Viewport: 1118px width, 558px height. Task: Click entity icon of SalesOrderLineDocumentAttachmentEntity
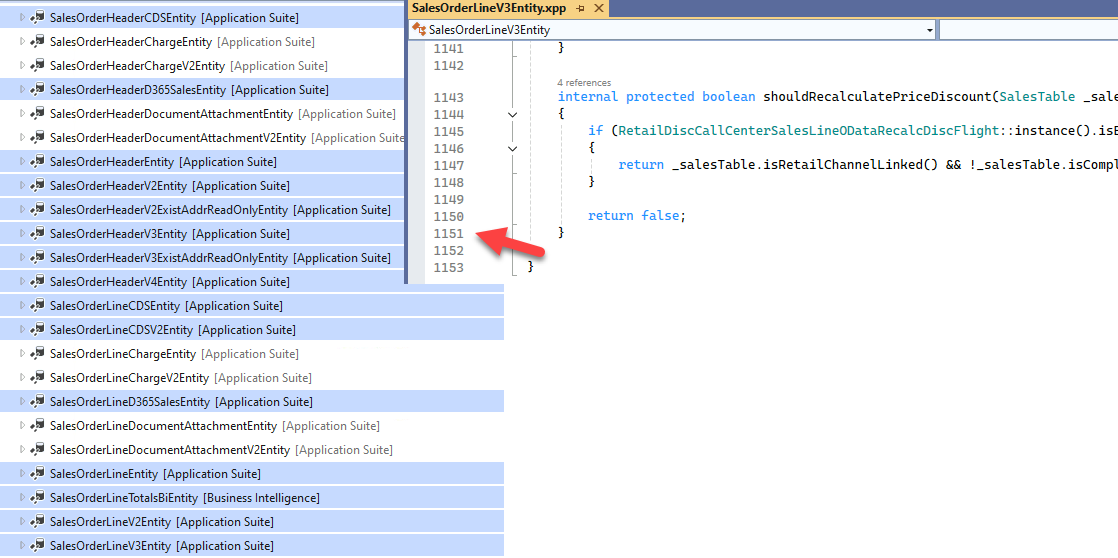[x=38, y=425]
